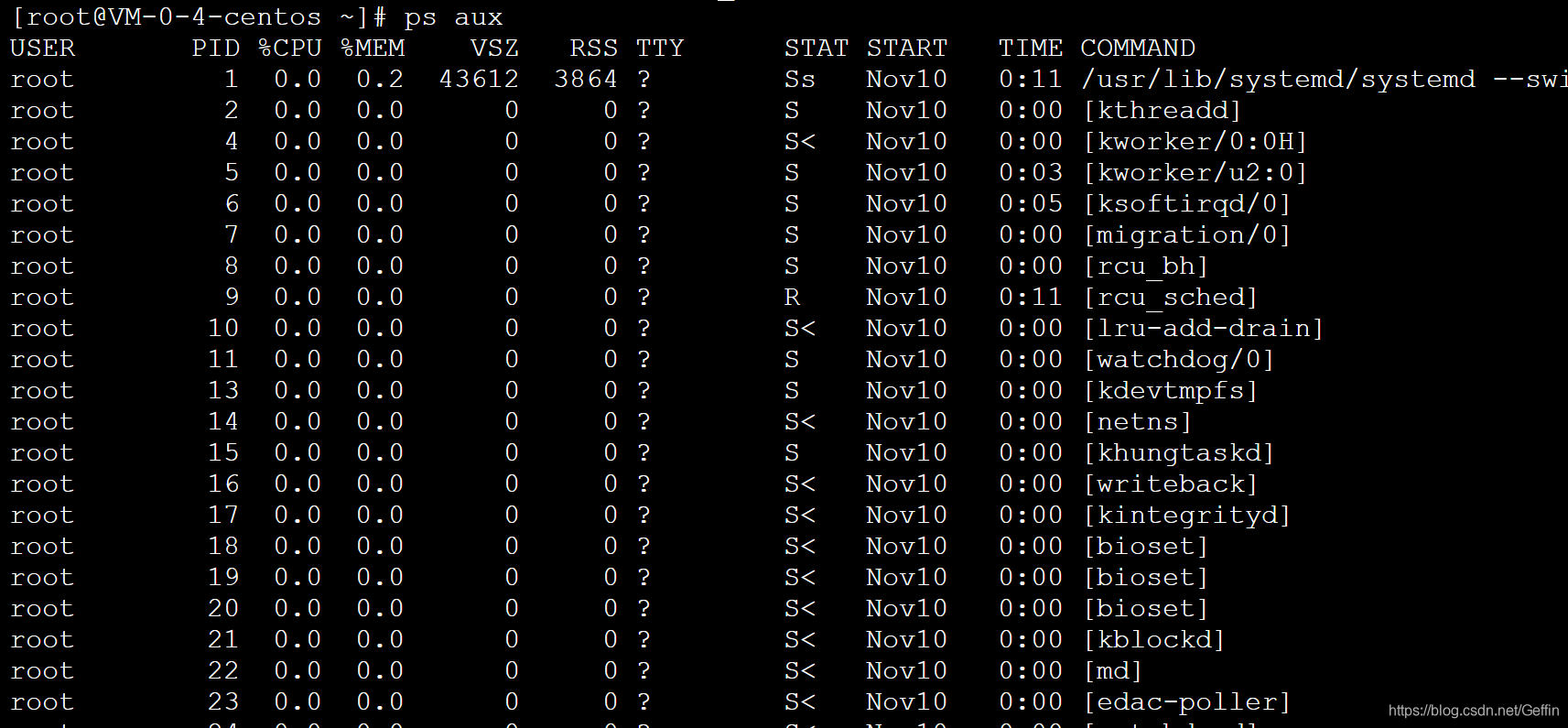The height and width of the screenshot is (728, 1568).
Task: Click PID 10 in the lru-add-drain row
Action: click(x=223, y=328)
